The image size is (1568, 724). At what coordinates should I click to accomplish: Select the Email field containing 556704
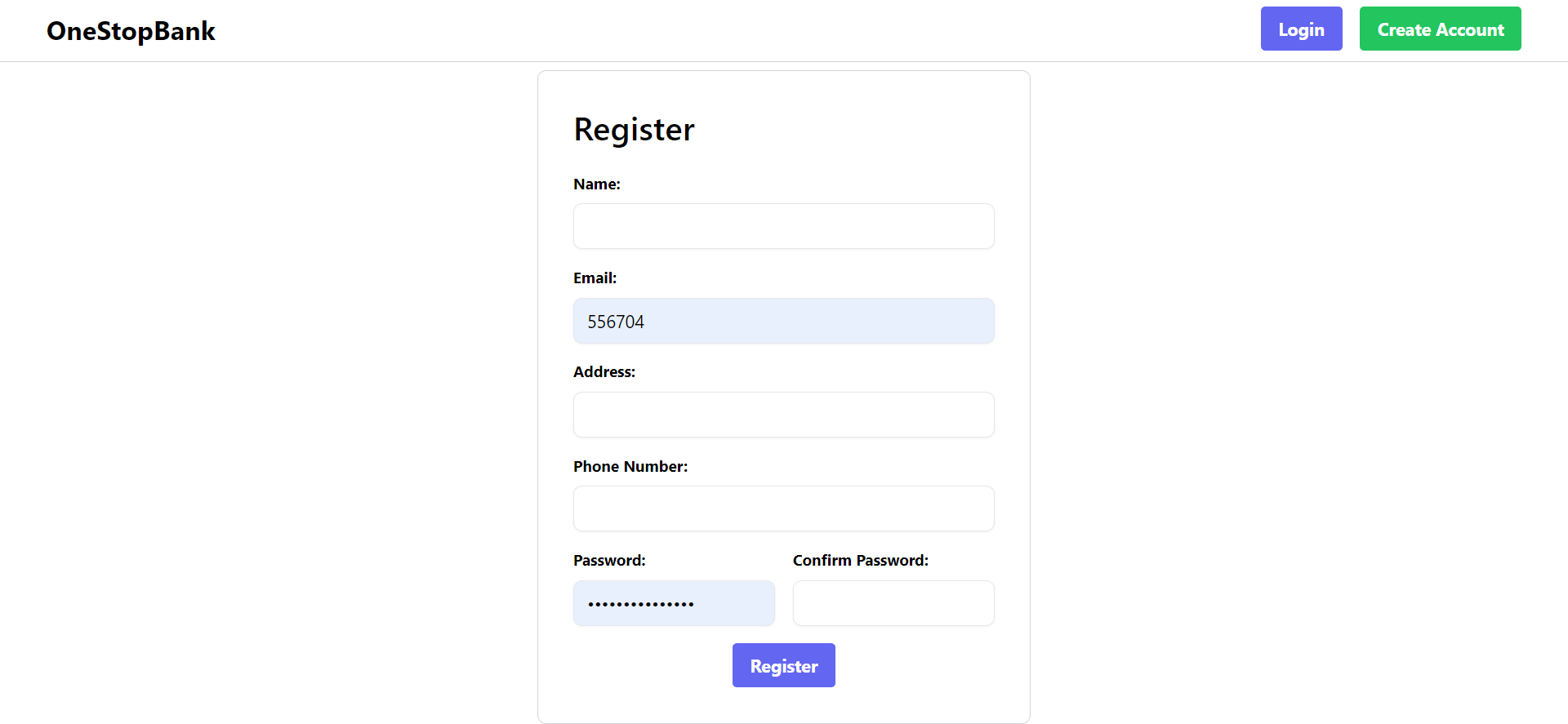[x=782, y=321]
